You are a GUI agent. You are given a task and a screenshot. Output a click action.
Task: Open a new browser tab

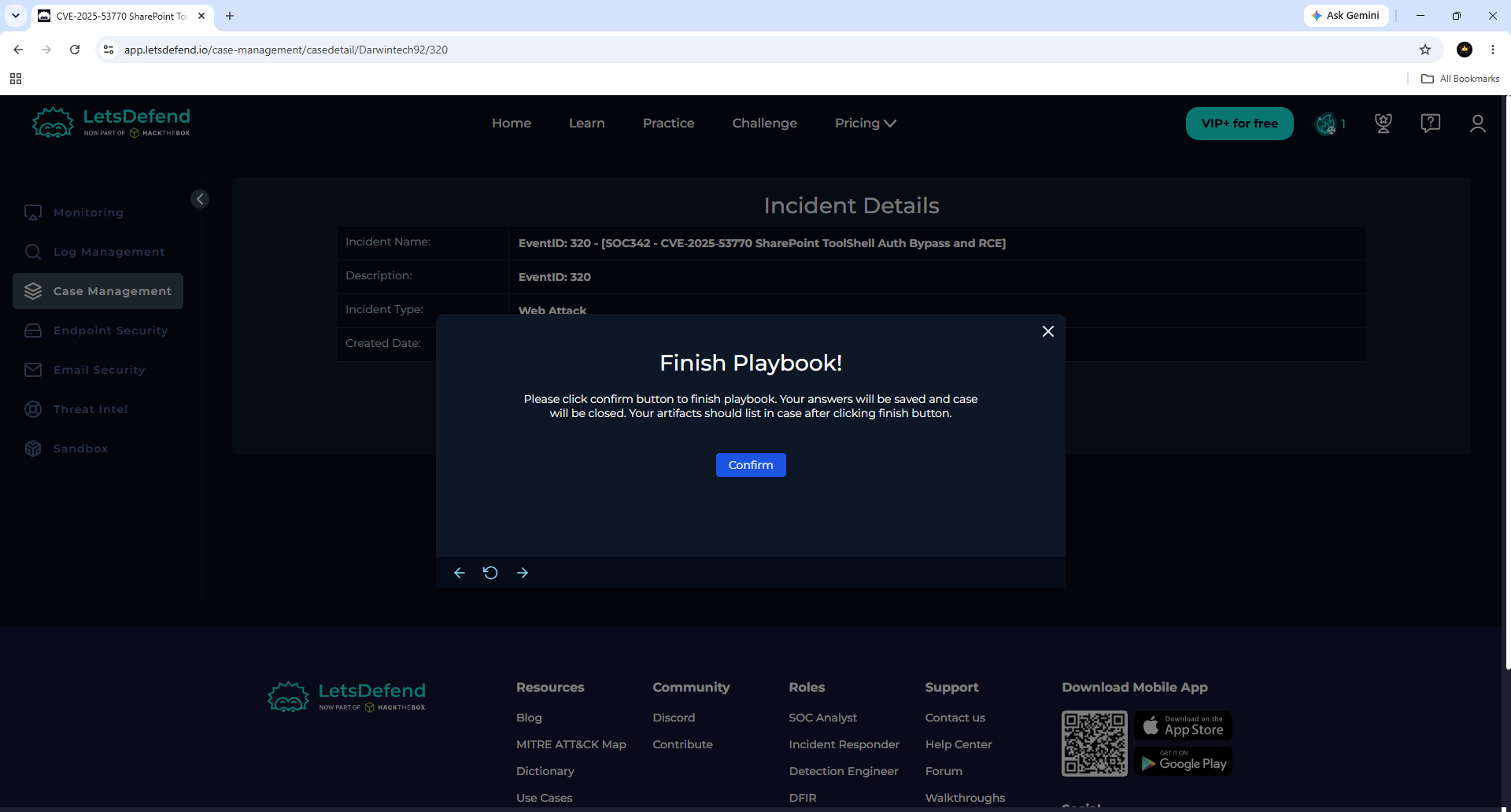230,16
